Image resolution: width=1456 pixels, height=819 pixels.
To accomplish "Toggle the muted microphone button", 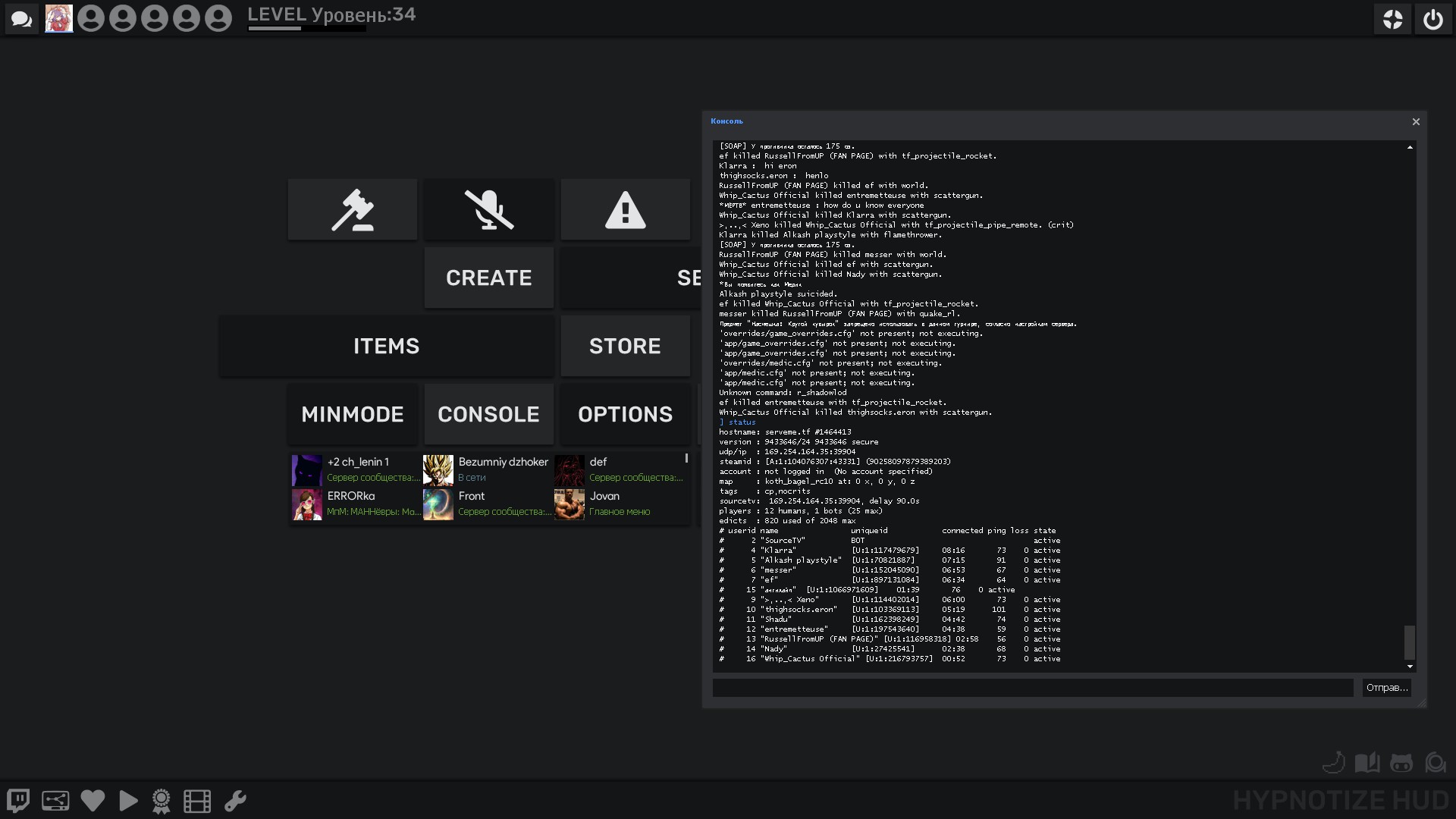I will (x=489, y=210).
